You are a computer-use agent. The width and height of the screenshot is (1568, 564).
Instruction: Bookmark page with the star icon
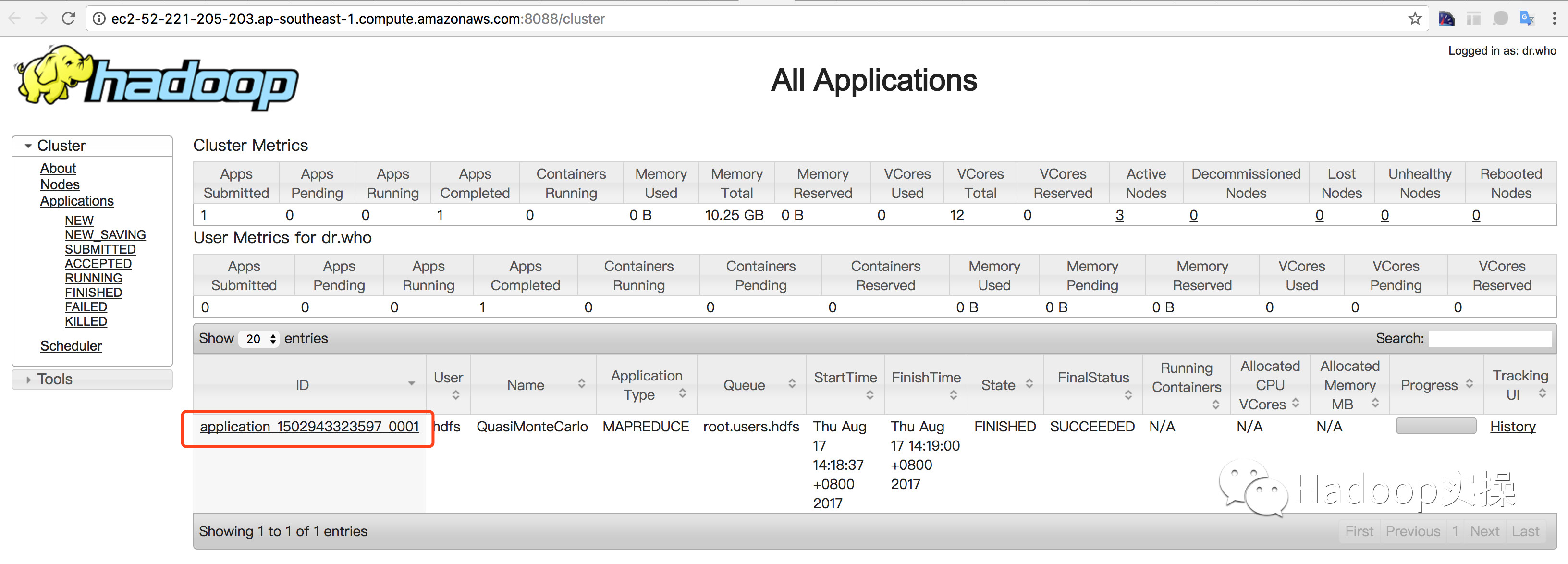[1415, 19]
